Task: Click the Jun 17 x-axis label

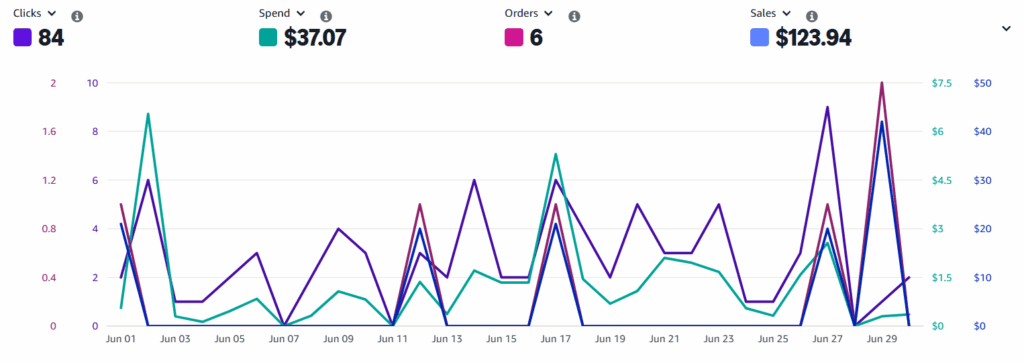Action: tap(556, 339)
